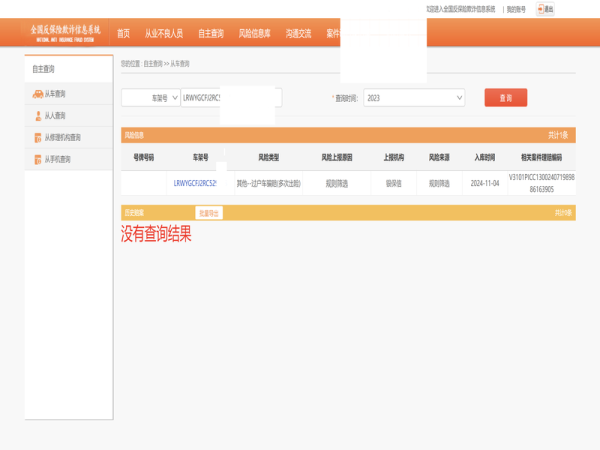The height and width of the screenshot is (450, 600).
Task: Click the 入库时间 column header
Action: tap(485, 157)
